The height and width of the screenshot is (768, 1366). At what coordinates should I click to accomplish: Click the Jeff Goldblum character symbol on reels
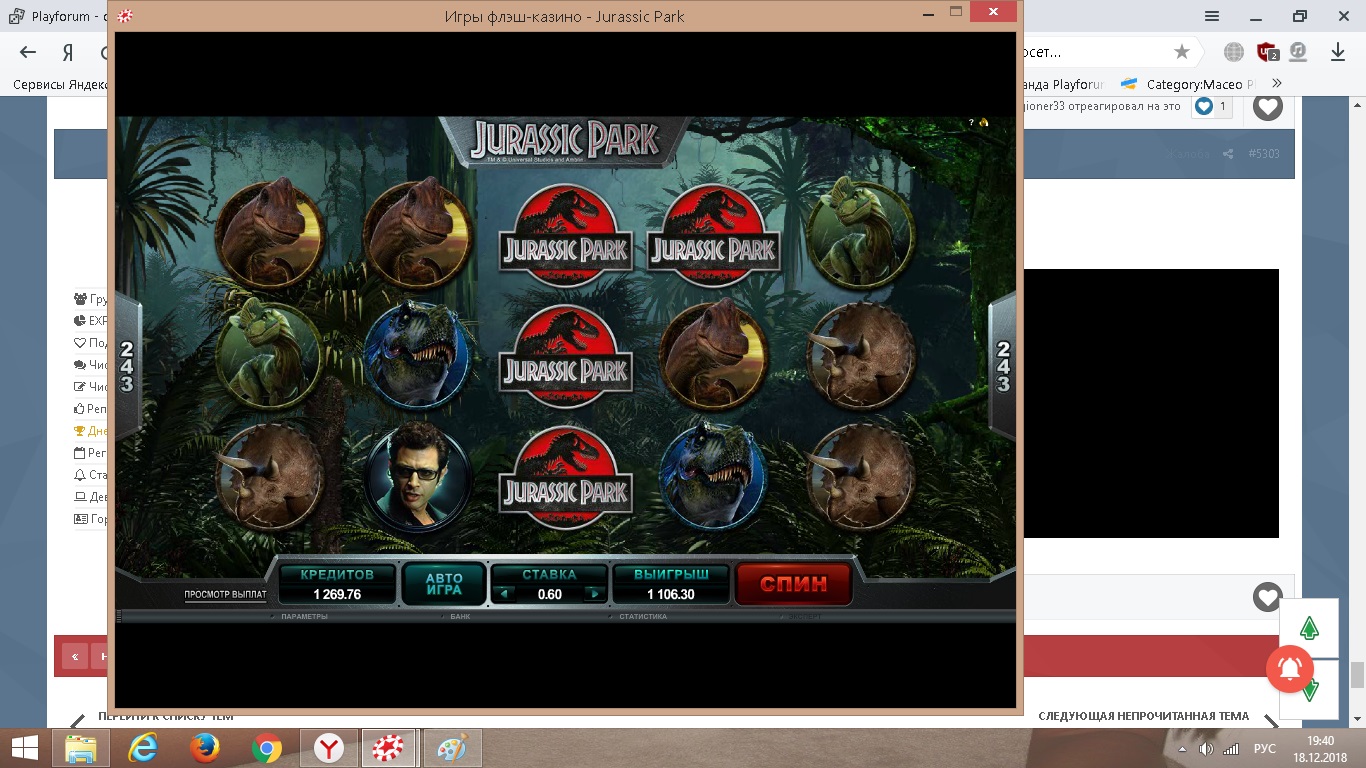(x=417, y=477)
